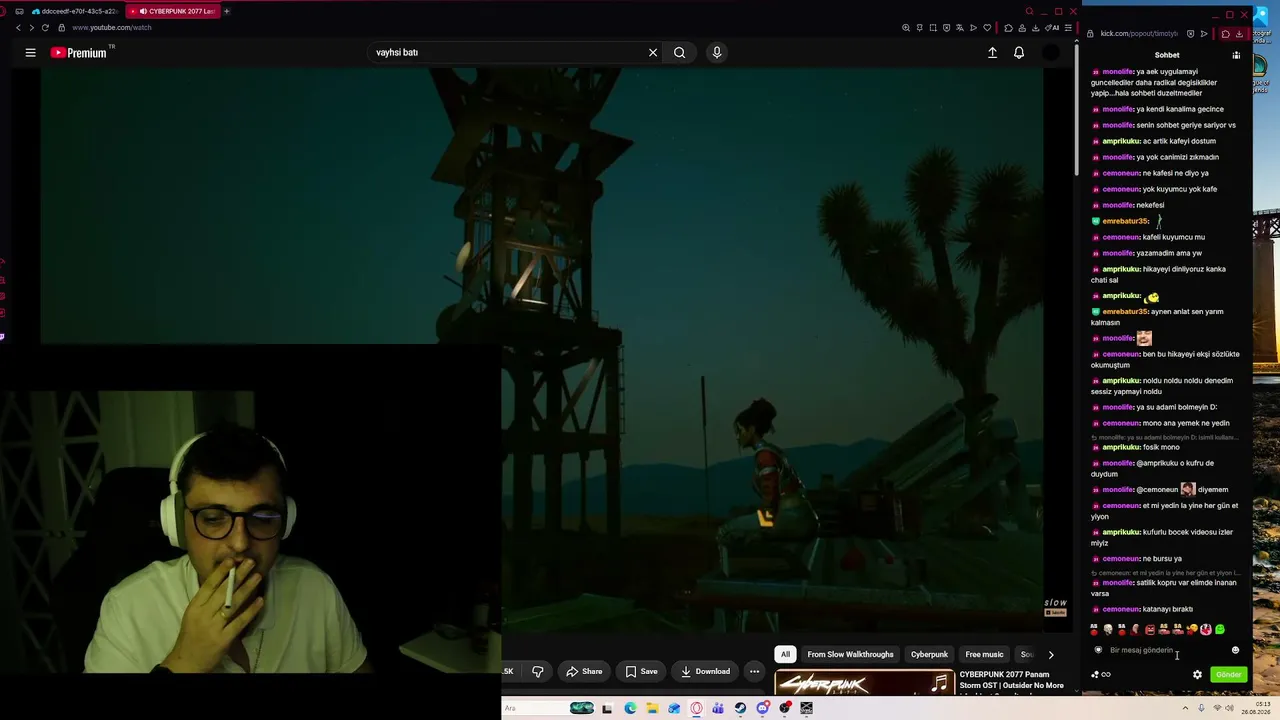Open YouTube notifications bell
Screen dimensions: 1280x720
(1019, 53)
